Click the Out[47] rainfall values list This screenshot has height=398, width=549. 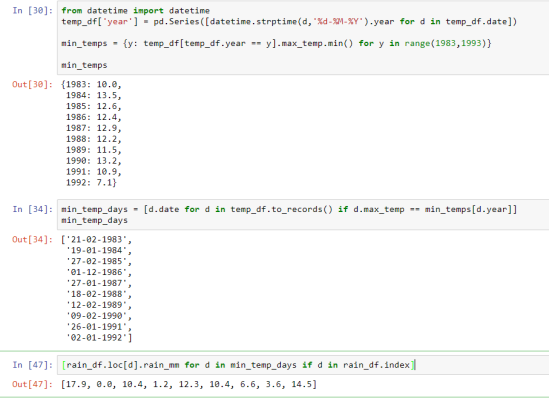[x=189, y=384]
